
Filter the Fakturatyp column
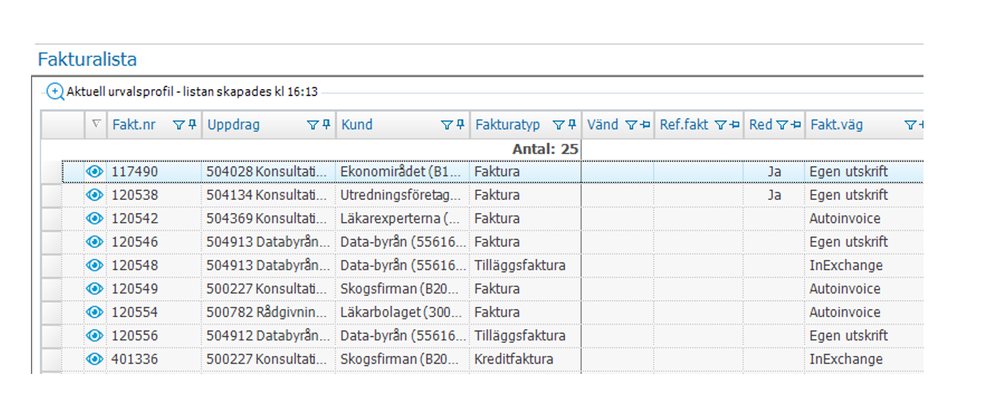point(558,126)
